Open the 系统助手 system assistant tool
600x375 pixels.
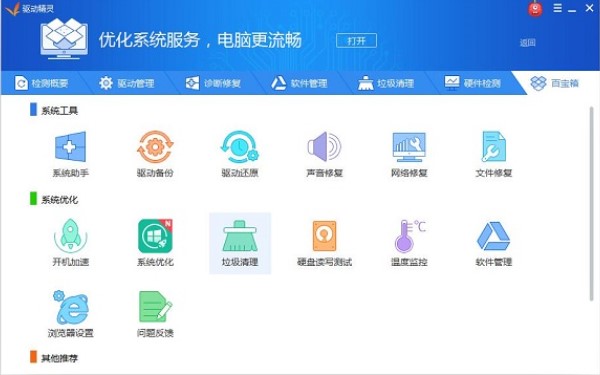[x=70, y=155]
